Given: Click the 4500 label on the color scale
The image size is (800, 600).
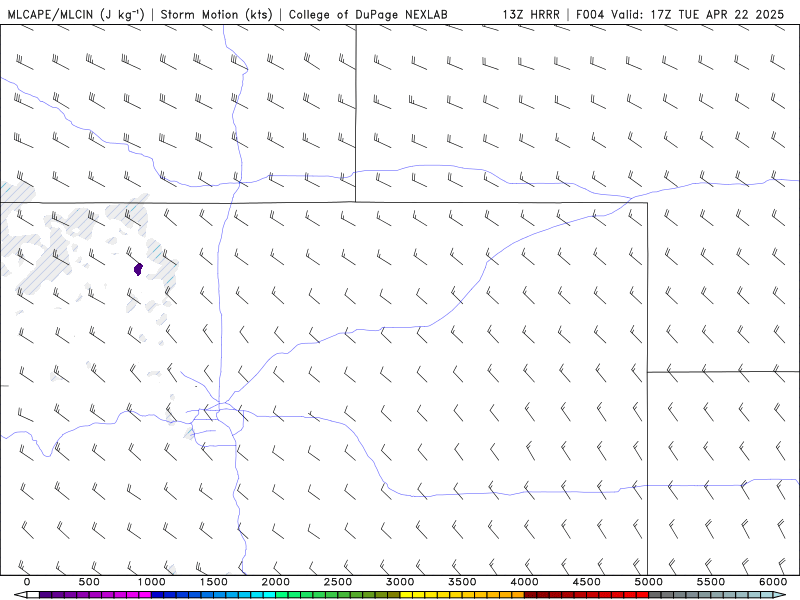Looking at the screenshot, I should [587, 582].
